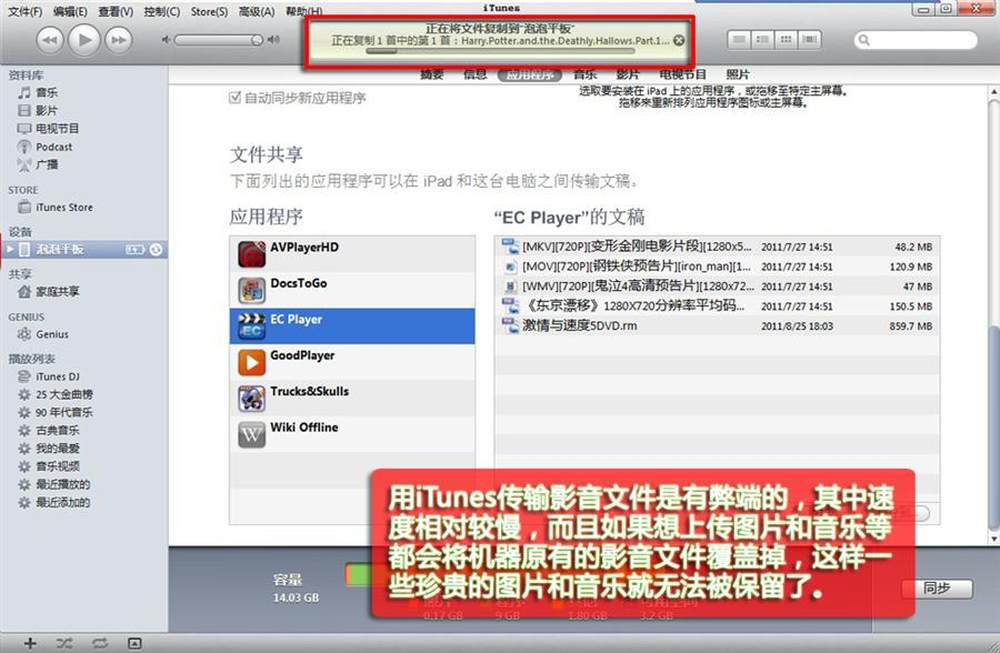Switch to the 信息 tab

pos(475,75)
